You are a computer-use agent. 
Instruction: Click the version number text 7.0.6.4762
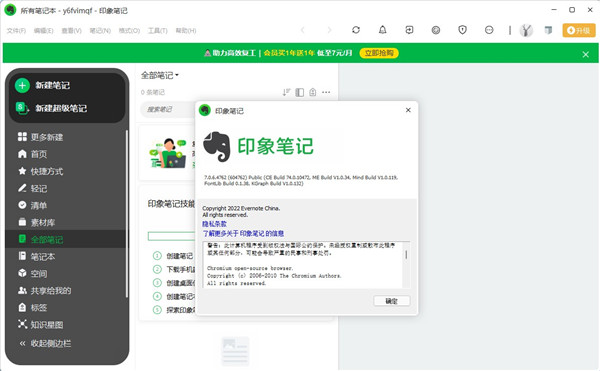[216, 177]
